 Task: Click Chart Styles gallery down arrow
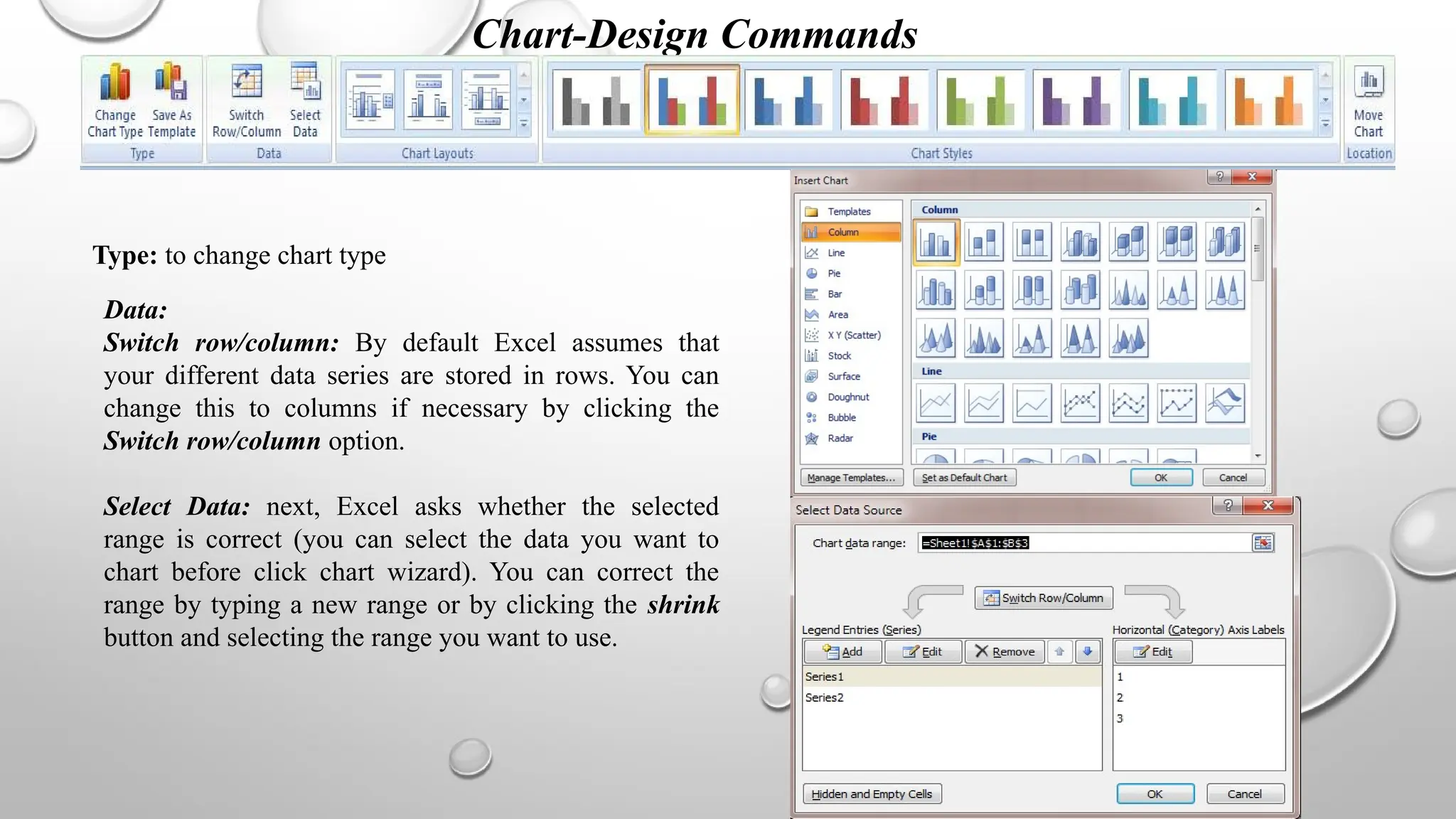tap(1325, 100)
